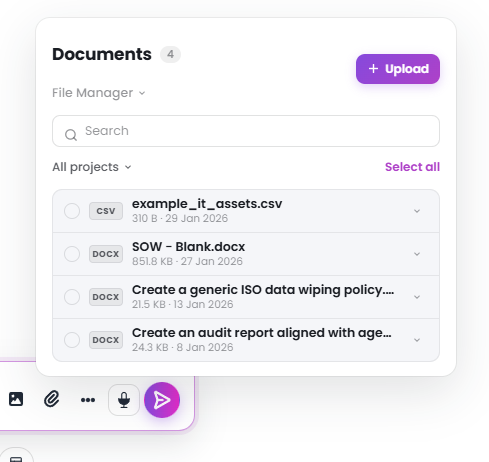The width and height of the screenshot is (489, 462).
Task: Click the '310 B · 29 Jan 2026' details
Action: 180,218
